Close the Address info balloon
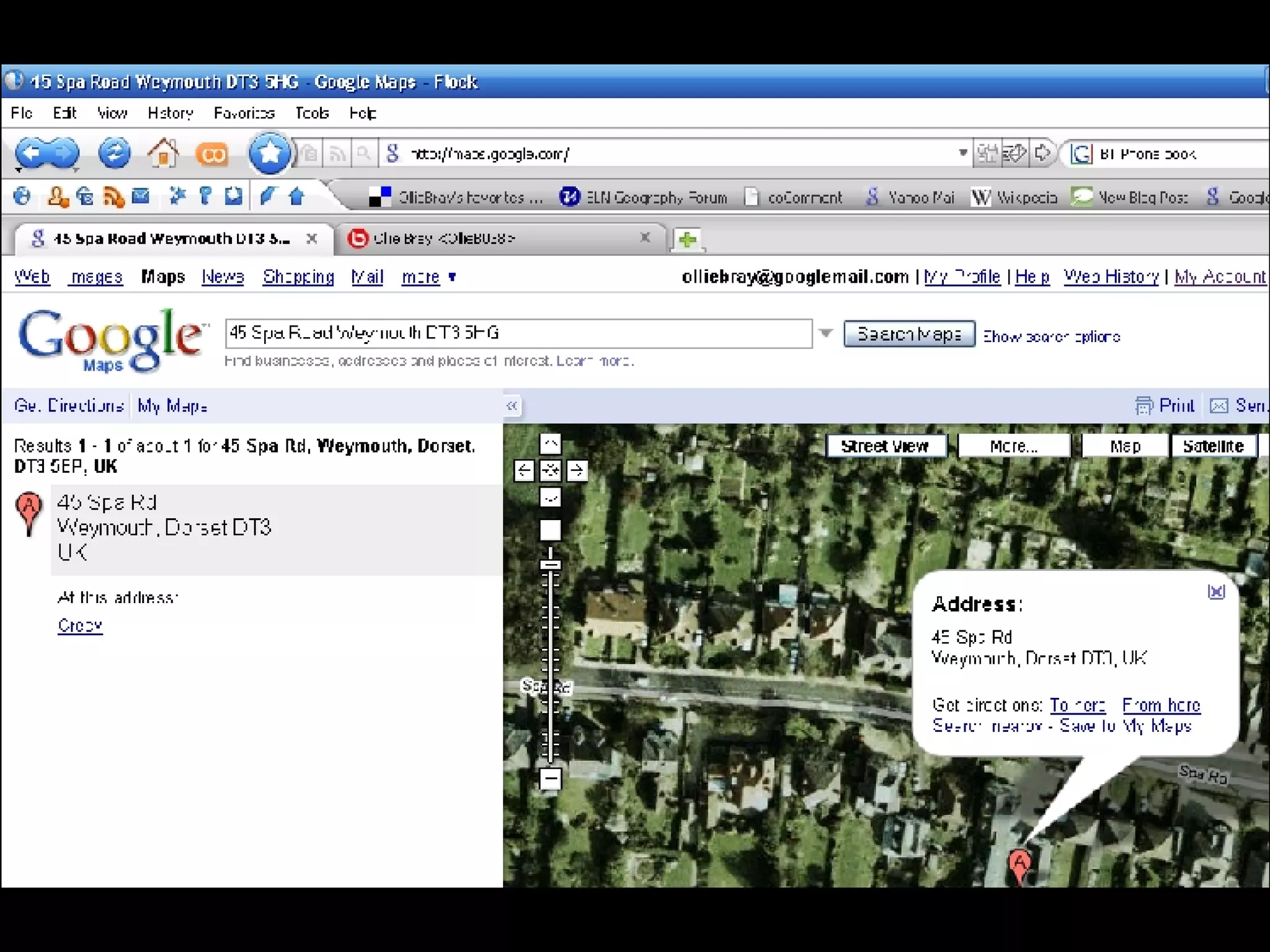Viewport: 1270px width, 952px height. (1216, 592)
